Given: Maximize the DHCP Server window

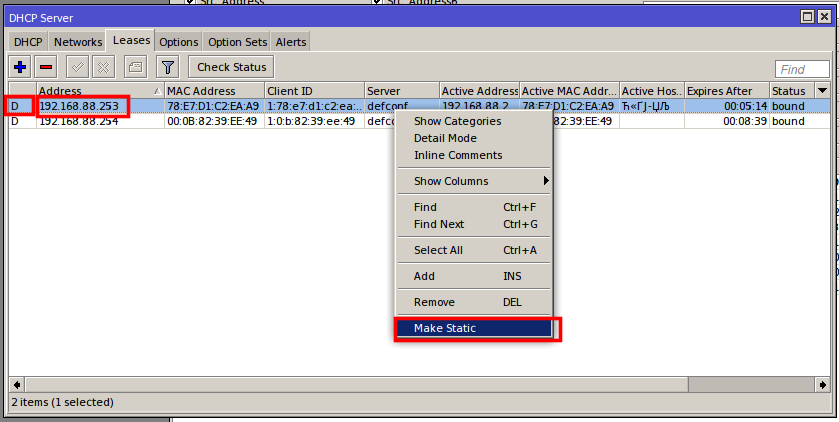Looking at the screenshot, I should point(807,17).
